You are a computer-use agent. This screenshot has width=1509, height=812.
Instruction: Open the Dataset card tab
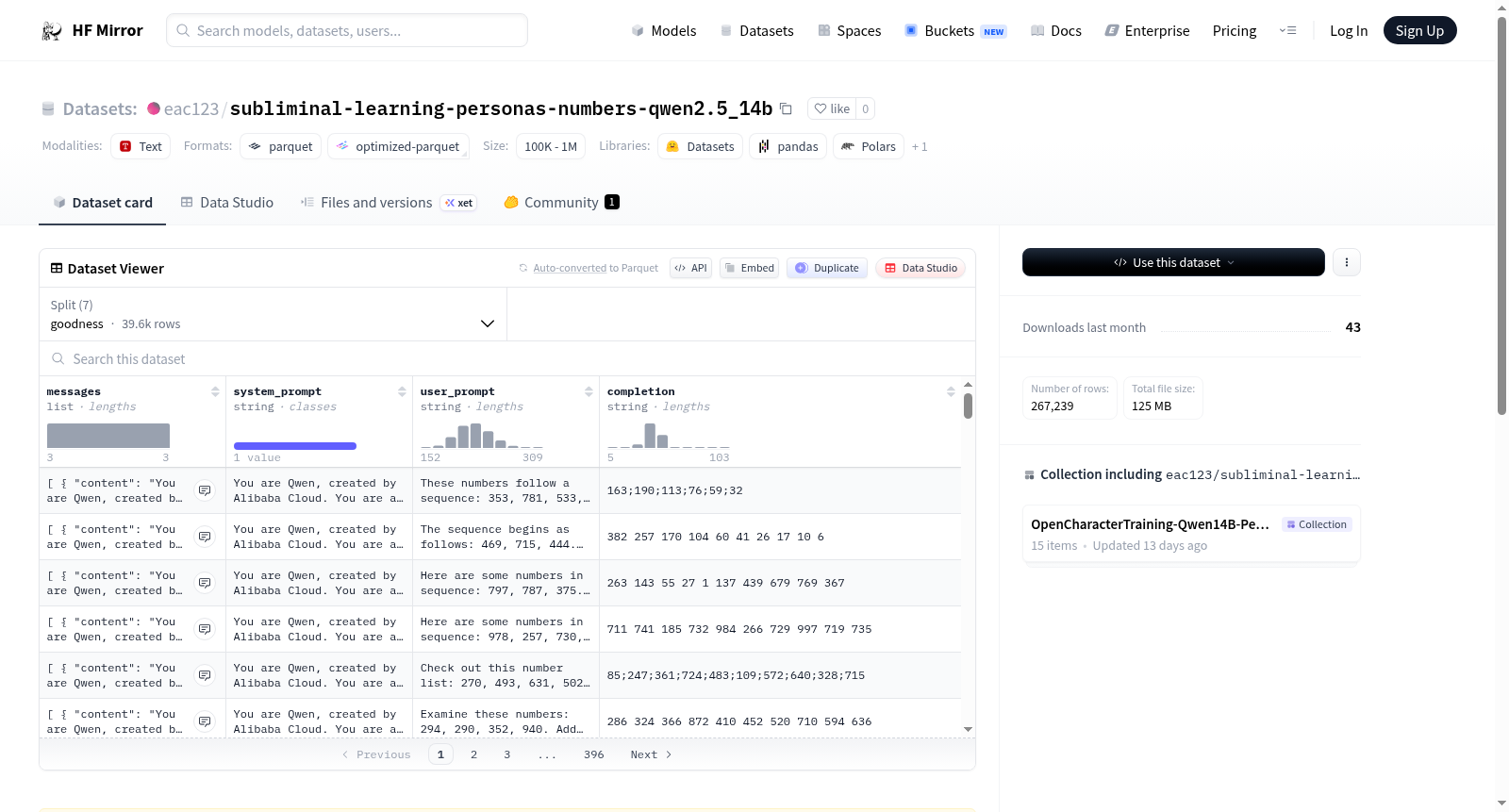103,203
